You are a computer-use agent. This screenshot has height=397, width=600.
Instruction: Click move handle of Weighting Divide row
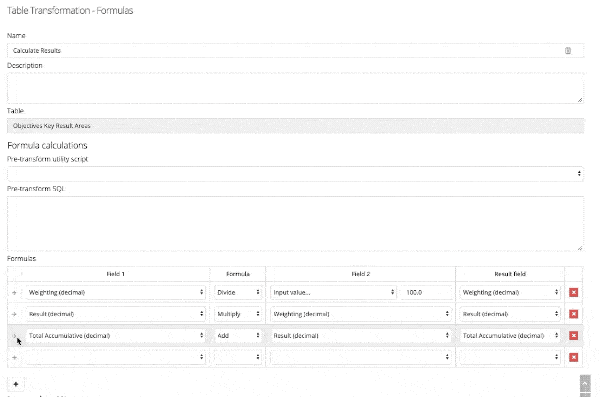point(14,292)
